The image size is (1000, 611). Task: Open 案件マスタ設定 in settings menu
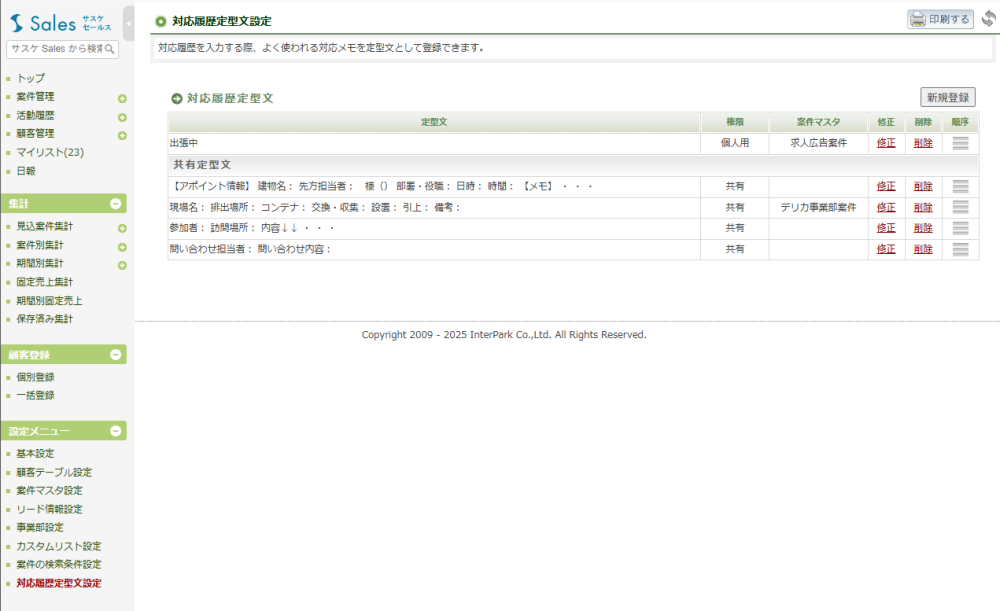(x=49, y=490)
